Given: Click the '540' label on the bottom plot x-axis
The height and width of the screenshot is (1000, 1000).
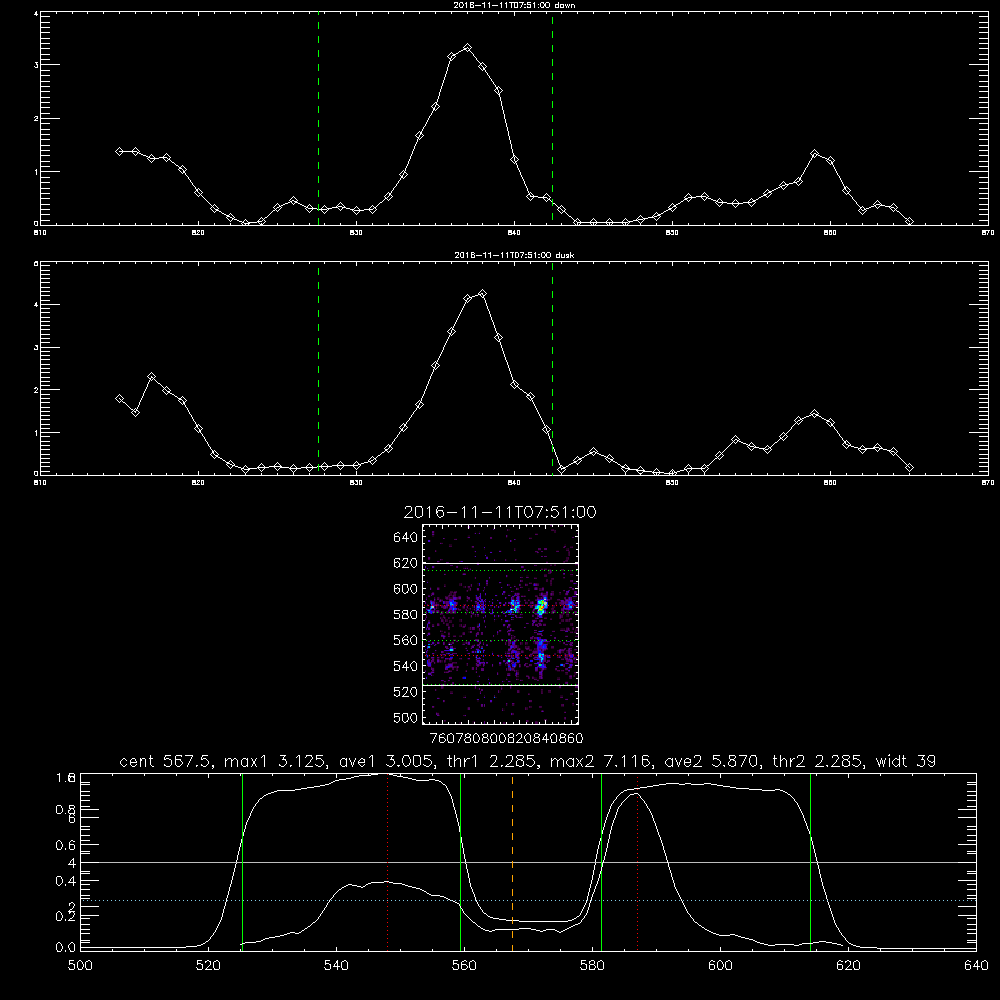Looking at the screenshot, I should coord(336,966).
